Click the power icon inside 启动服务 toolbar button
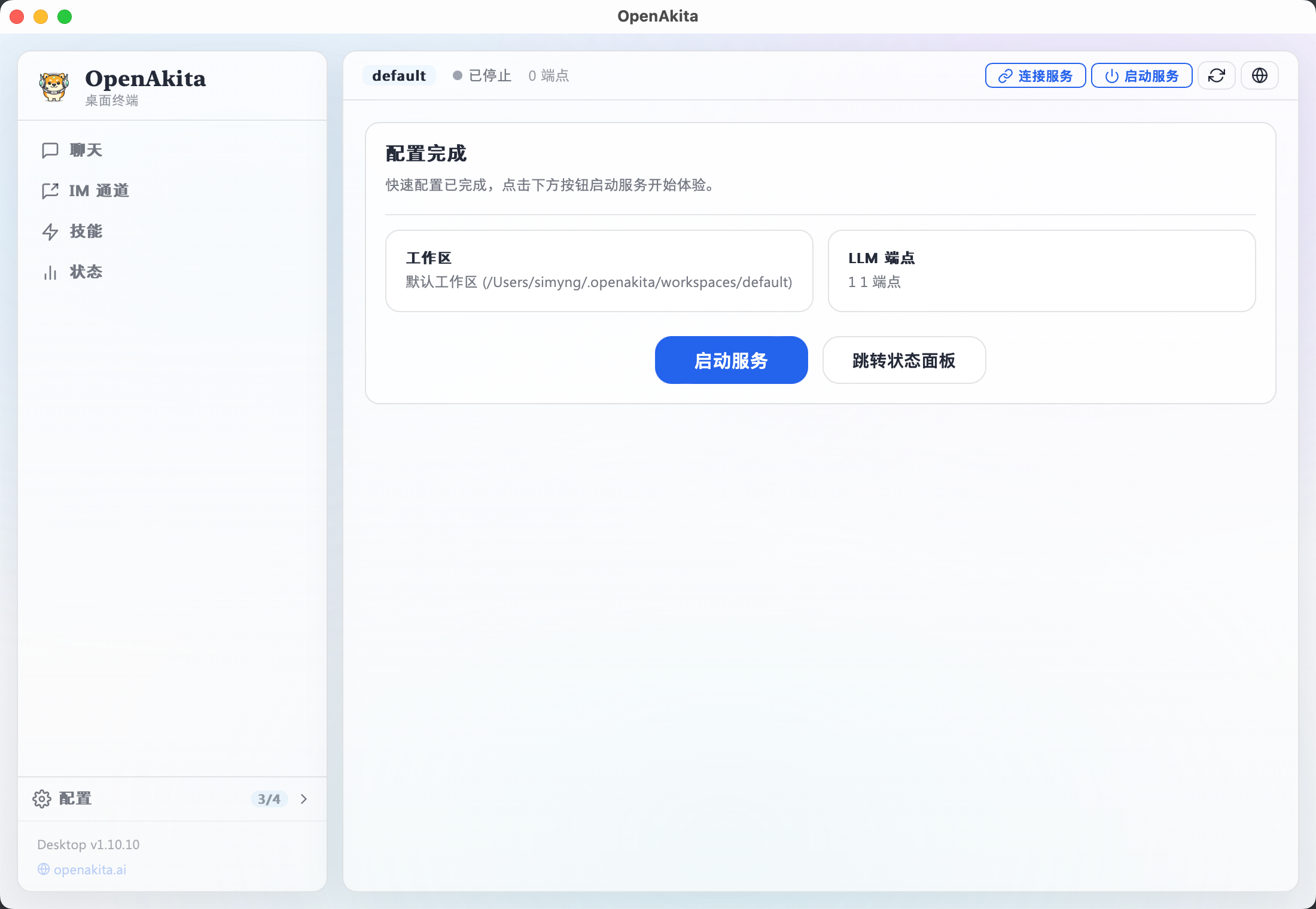Image resolution: width=1316 pixels, height=909 pixels. (1111, 75)
